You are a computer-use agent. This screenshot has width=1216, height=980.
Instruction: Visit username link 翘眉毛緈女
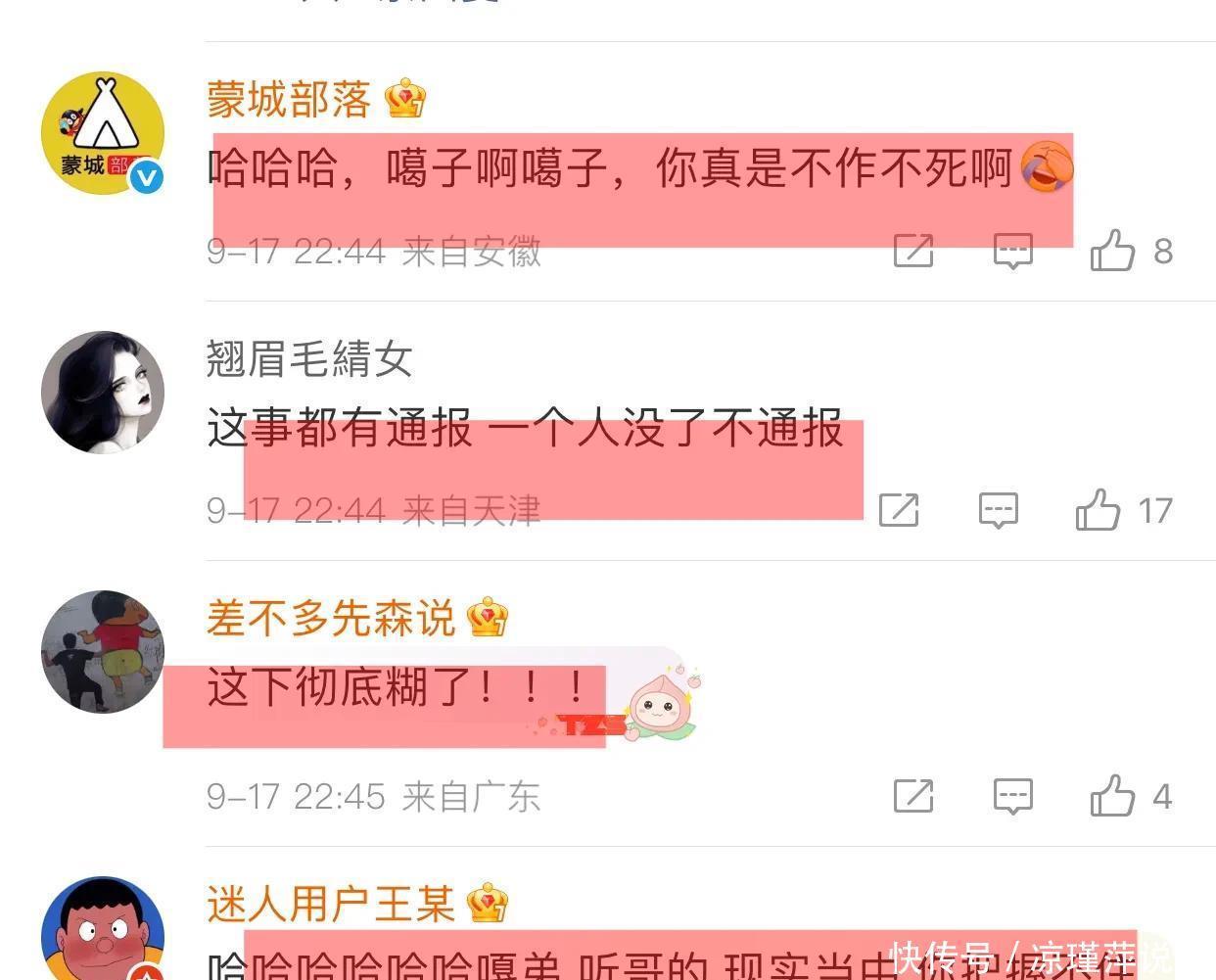(309, 358)
